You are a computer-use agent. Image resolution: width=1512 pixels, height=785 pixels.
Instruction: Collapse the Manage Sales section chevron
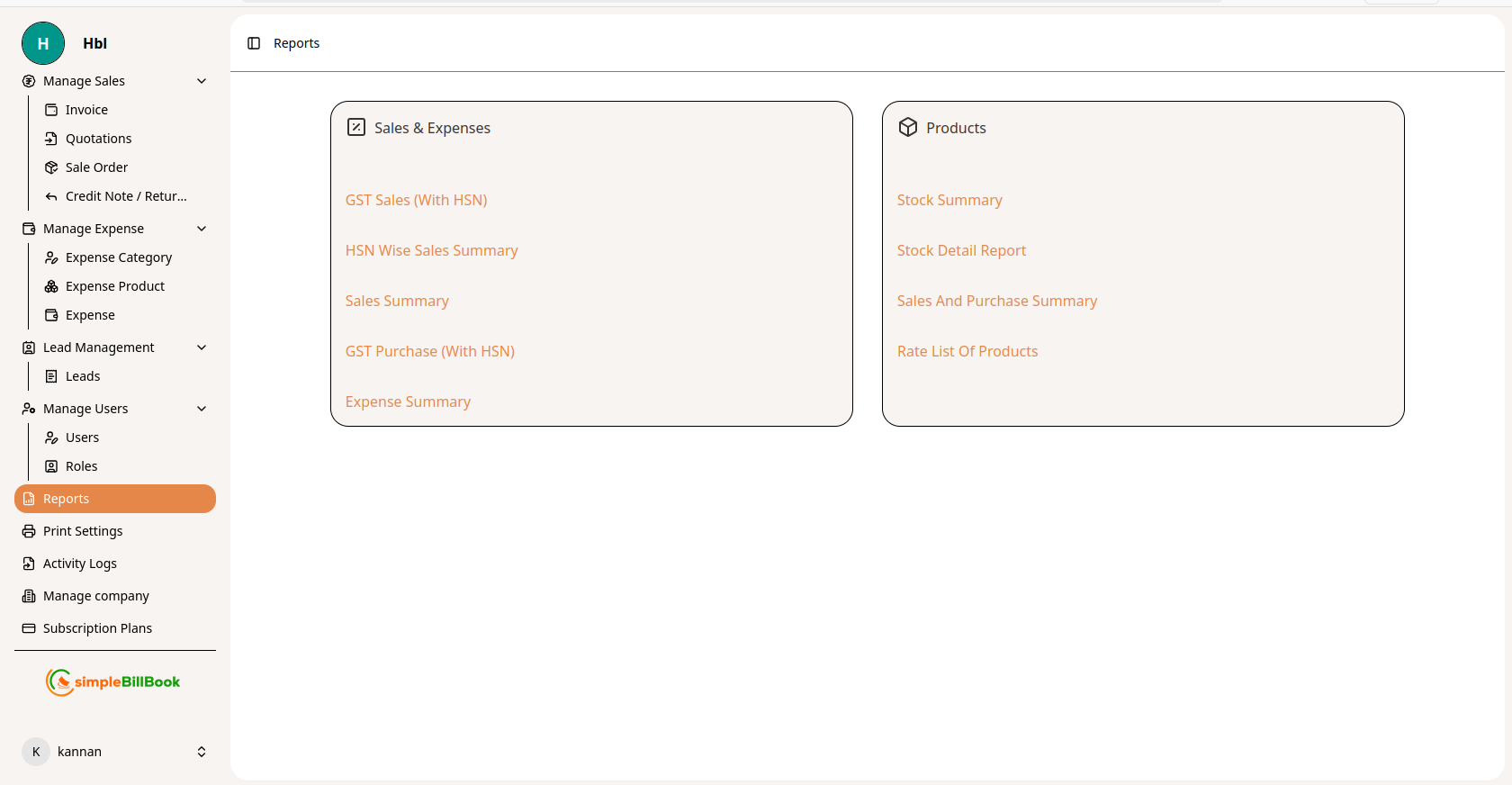(202, 81)
